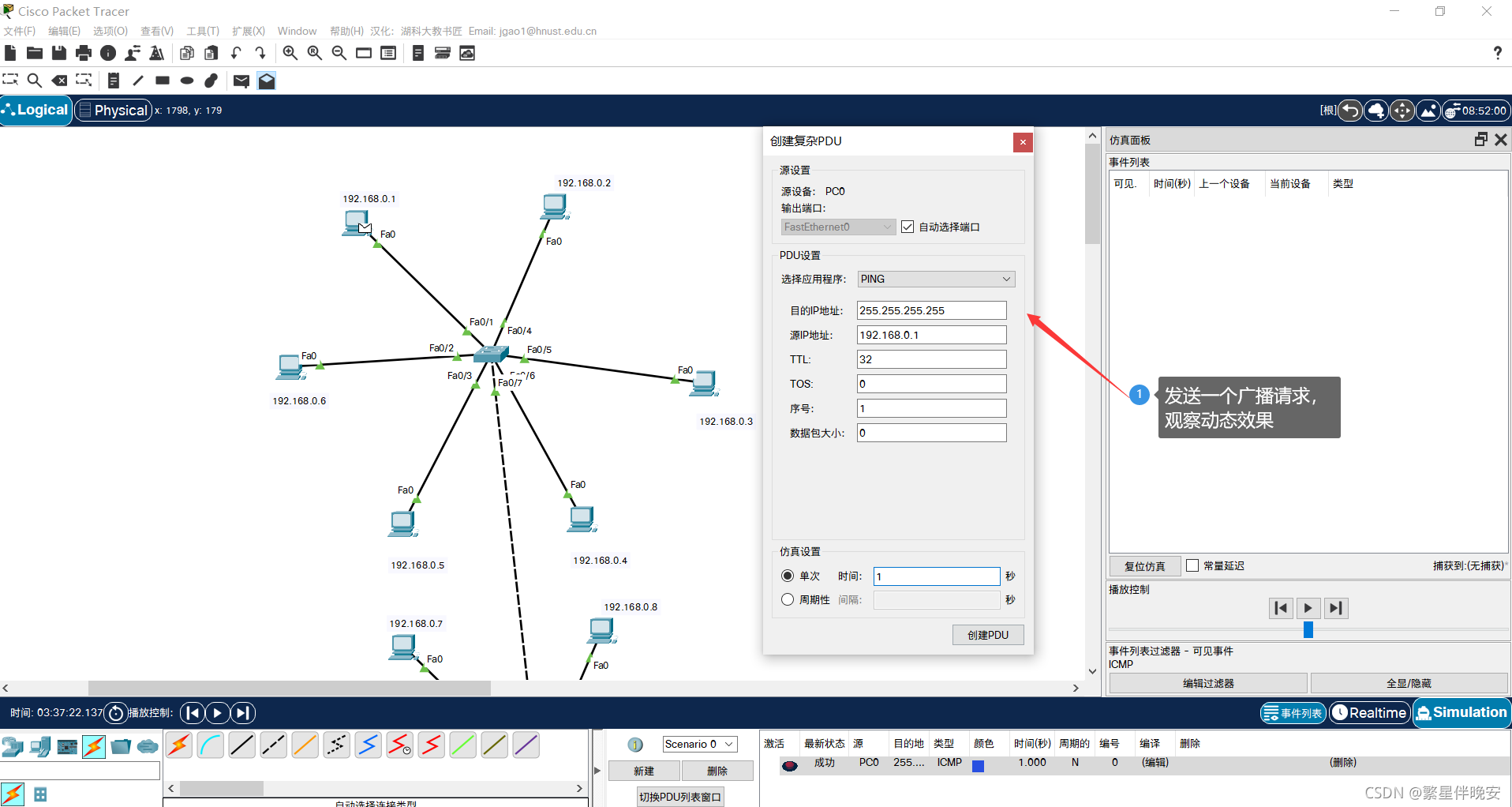Click the 192.168.0.1 PC icon
Viewport: 1512px width, 807px height.
pyautogui.click(x=357, y=223)
